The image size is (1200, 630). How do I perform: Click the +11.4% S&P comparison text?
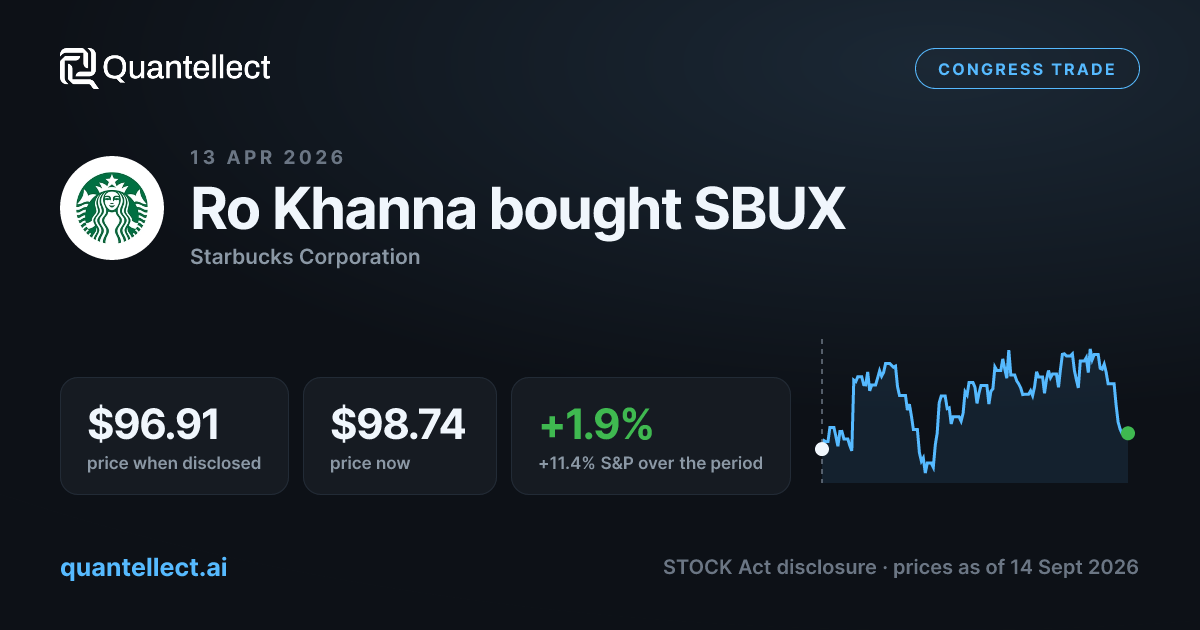tap(650, 463)
